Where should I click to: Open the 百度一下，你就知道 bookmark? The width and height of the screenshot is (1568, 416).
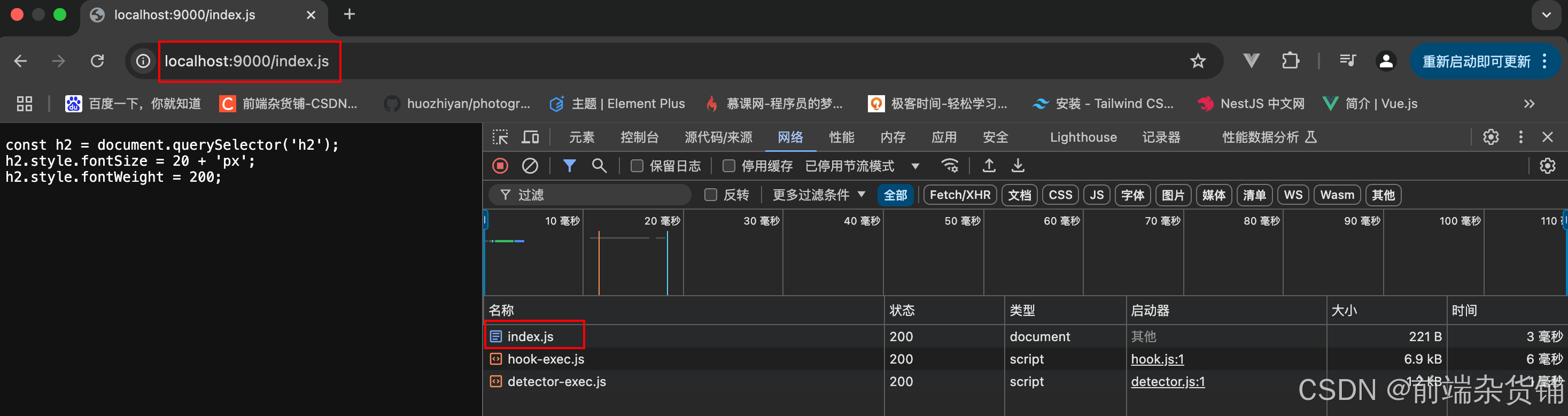[x=133, y=104]
